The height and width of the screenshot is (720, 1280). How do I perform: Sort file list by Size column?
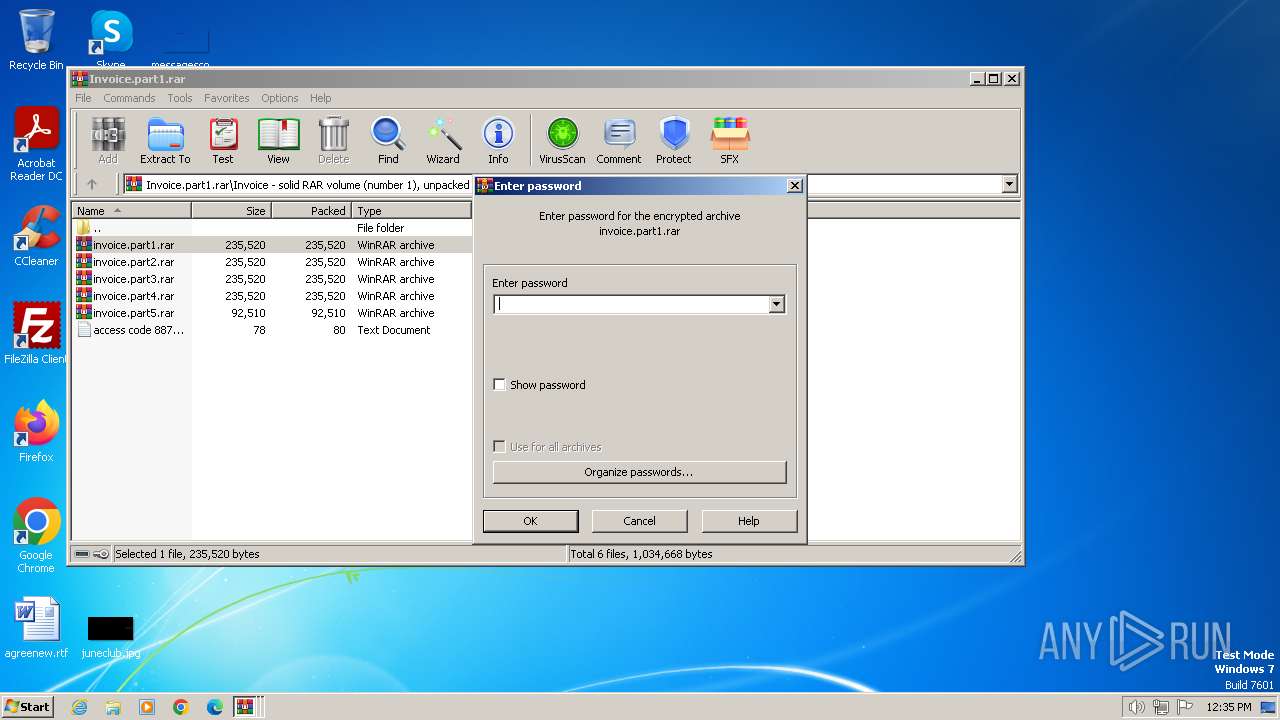[x=231, y=211]
